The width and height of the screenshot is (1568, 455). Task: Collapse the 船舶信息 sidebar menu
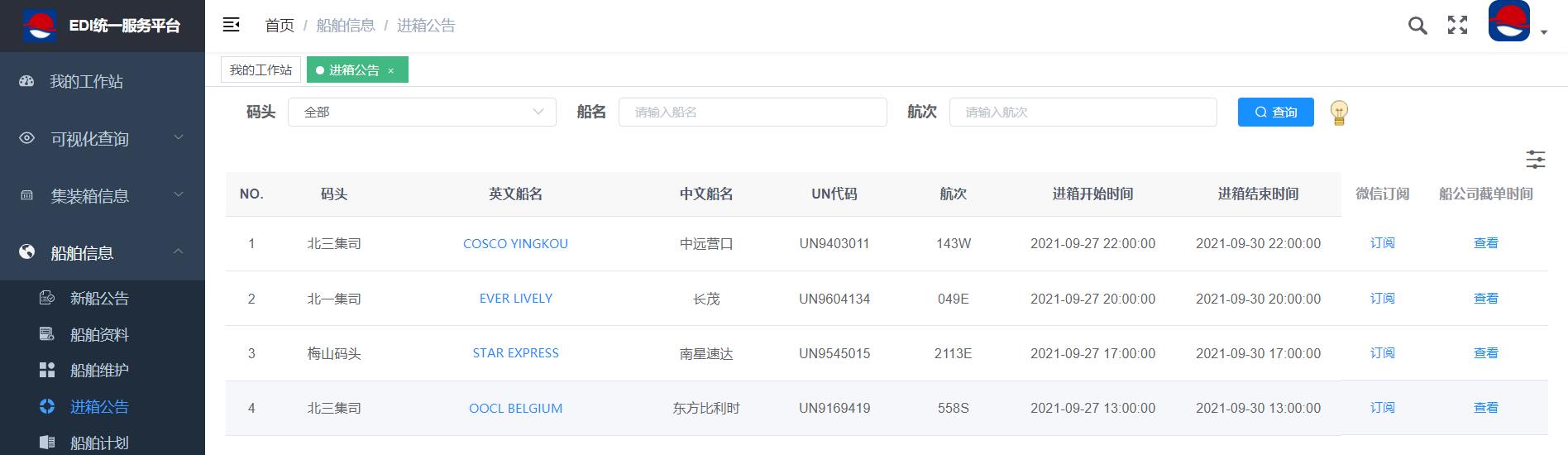tap(103, 252)
